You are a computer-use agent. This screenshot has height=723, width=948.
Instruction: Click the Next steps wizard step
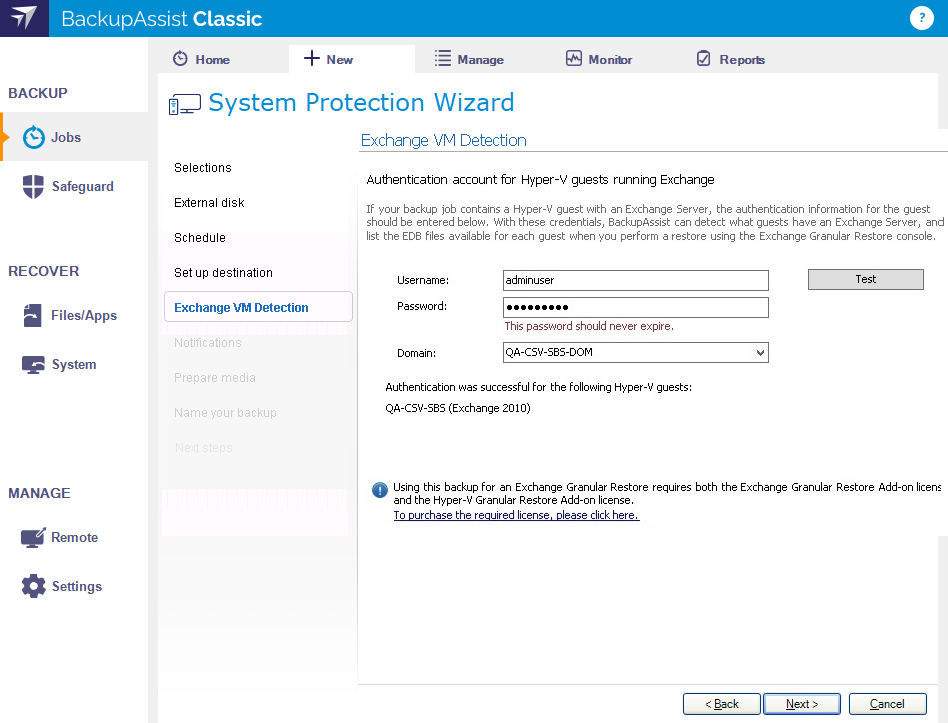204,448
